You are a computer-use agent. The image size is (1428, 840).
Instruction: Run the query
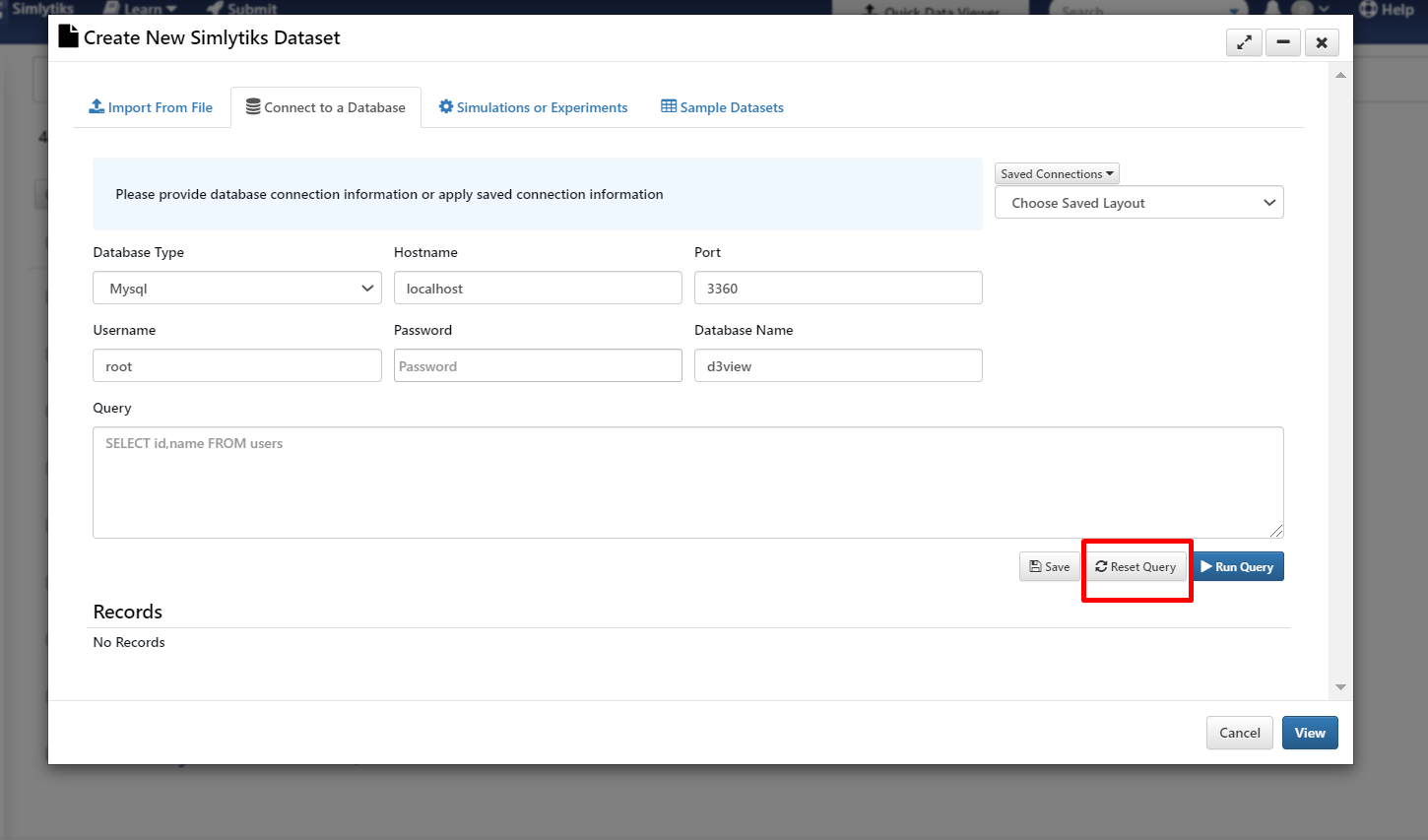pyautogui.click(x=1237, y=567)
